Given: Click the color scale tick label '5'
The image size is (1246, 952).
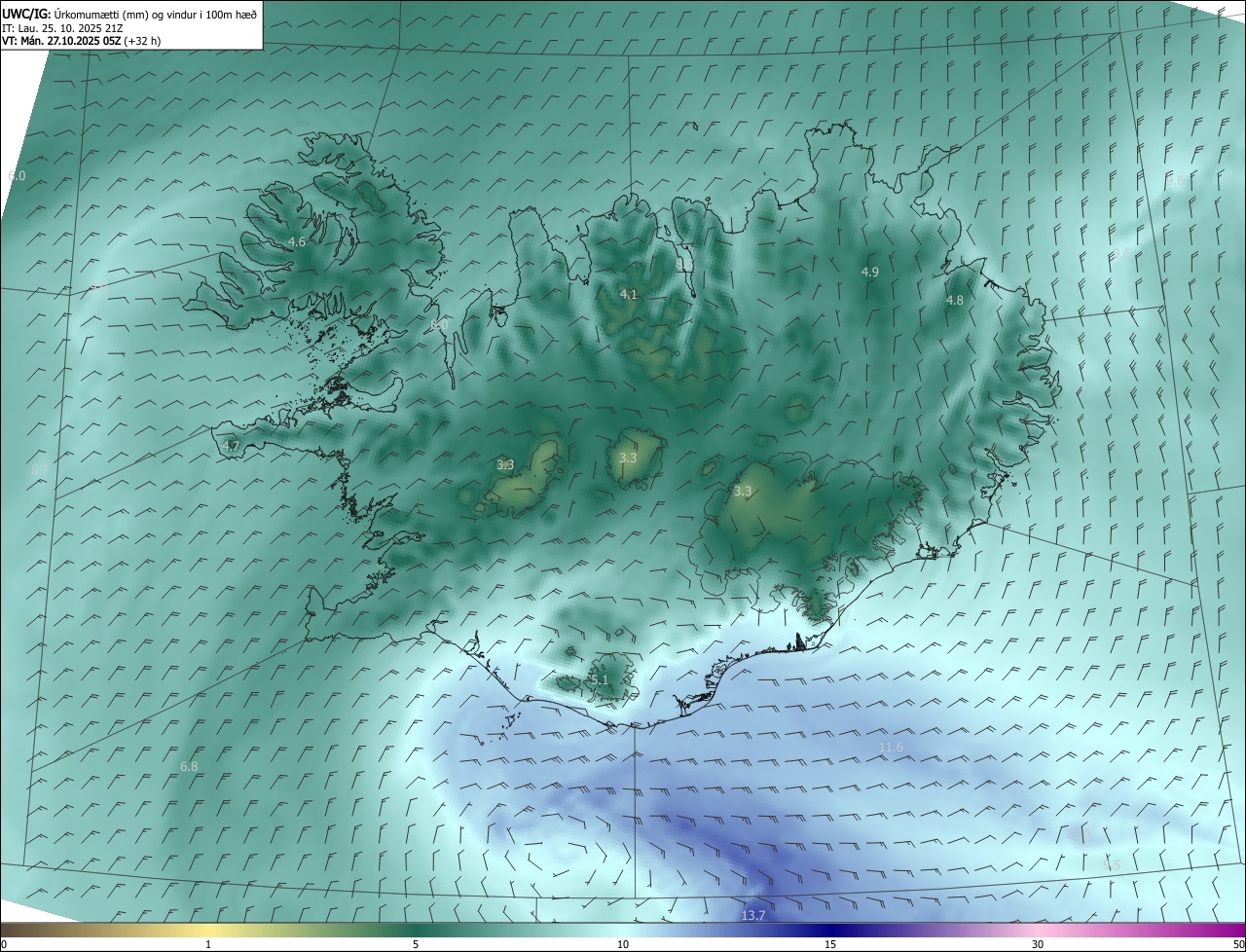Looking at the screenshot, I should pyautogui.click(x=416, y=945).
